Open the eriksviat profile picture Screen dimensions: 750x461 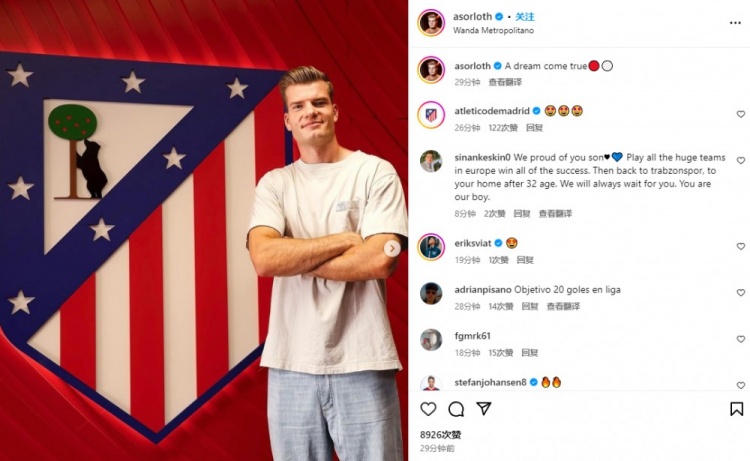tap(431, 247)
